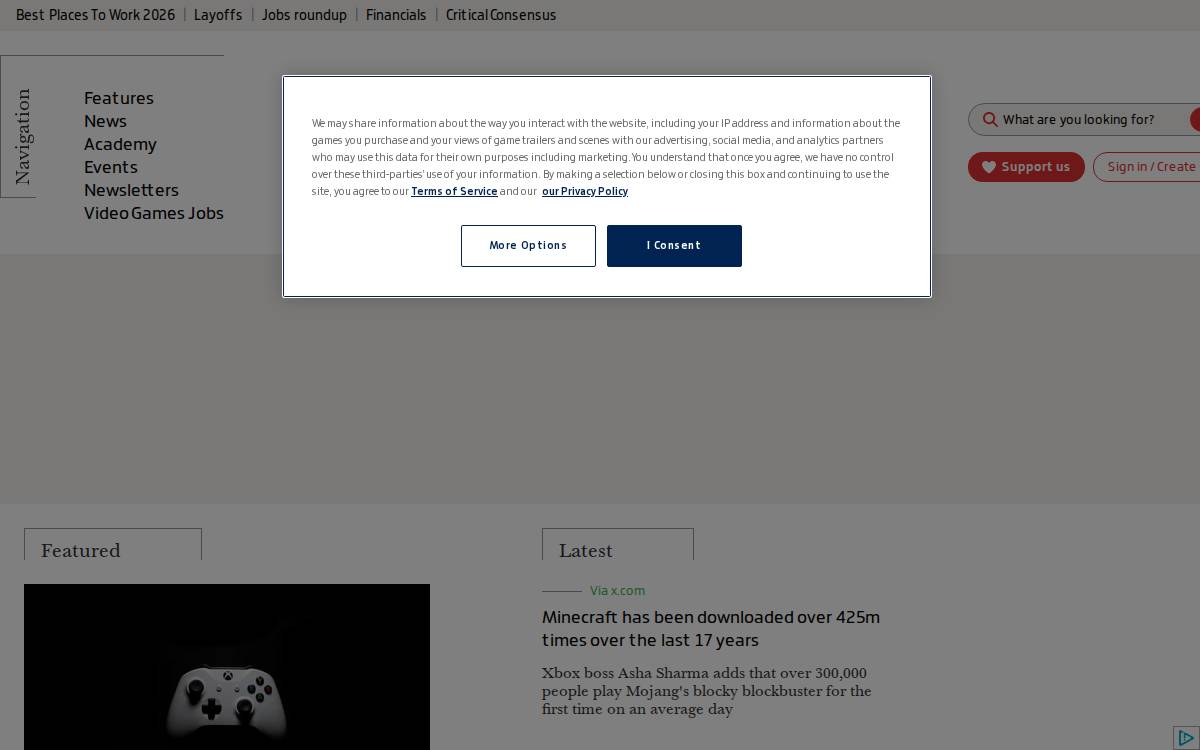
Task: Click the Via x.com source label
Action: coord(617,591)
